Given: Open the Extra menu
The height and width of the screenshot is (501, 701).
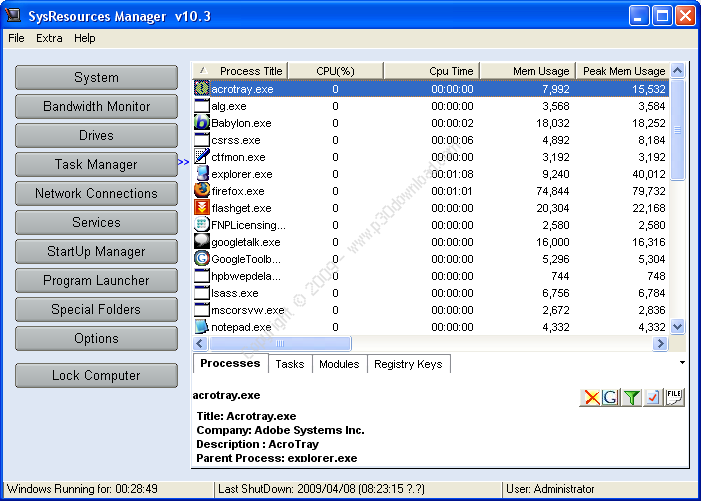Looking at the screenshot, I should (x=49, y=38).
